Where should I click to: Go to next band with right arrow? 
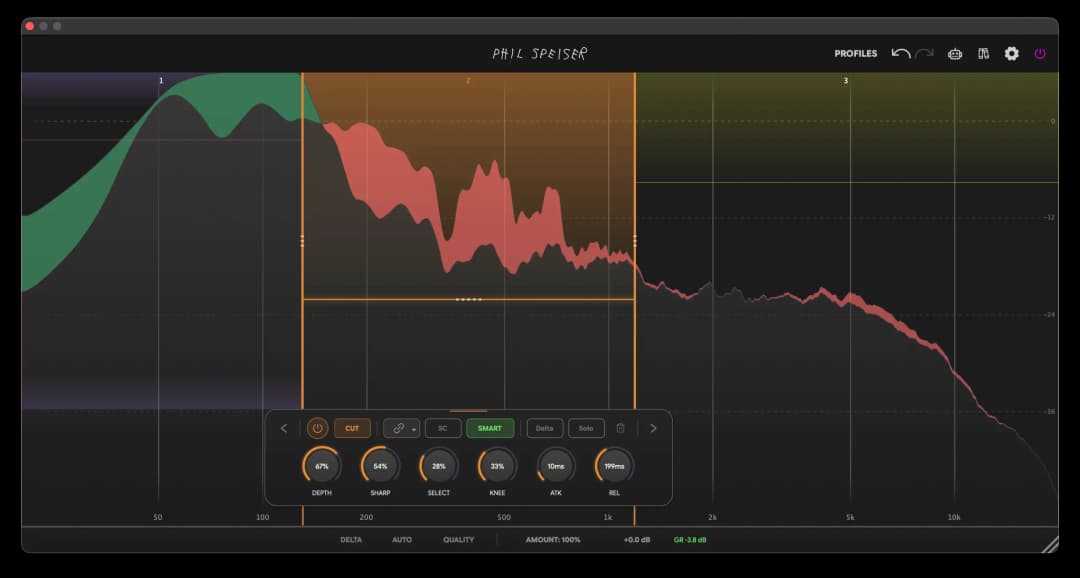[x=653, y=428]
